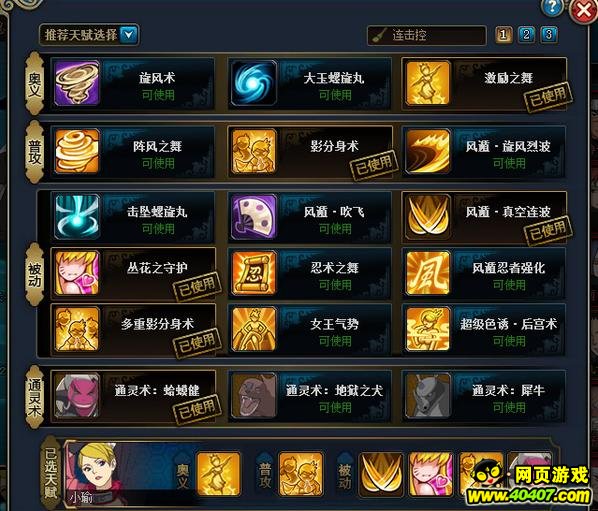Deselect the used 影分身术 talent
This screenshot has height=511, width=598.
[x=310, y=152]
